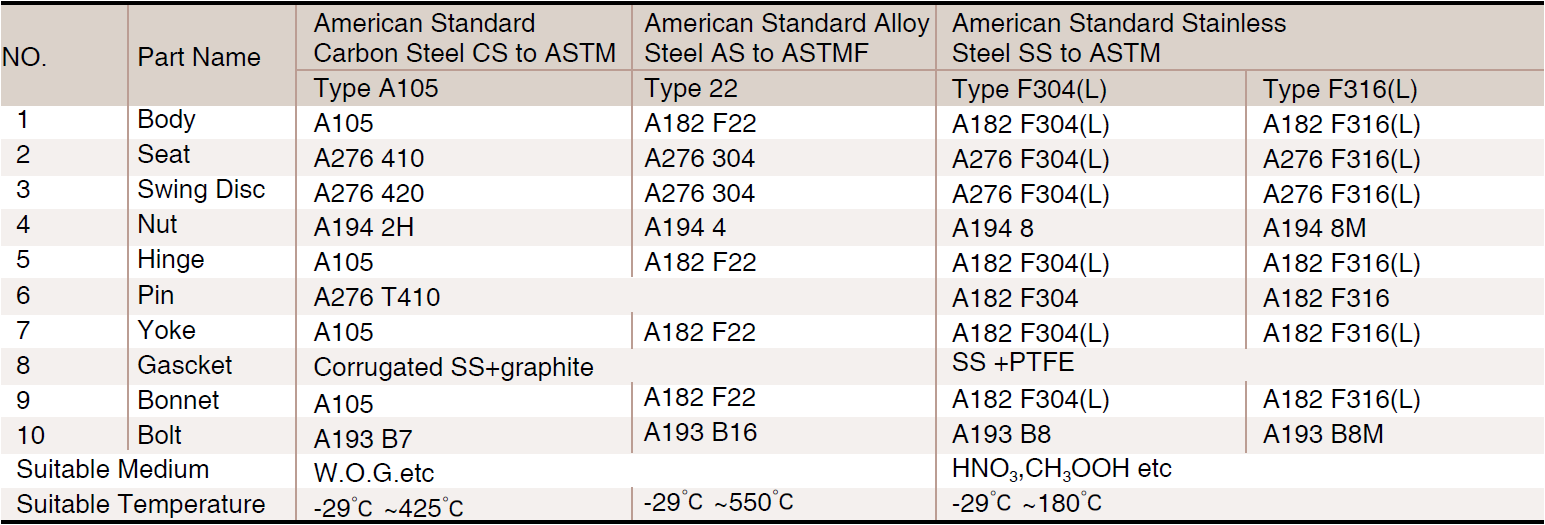Click the 'Bonnet' part name cell

tap(179, 400)
